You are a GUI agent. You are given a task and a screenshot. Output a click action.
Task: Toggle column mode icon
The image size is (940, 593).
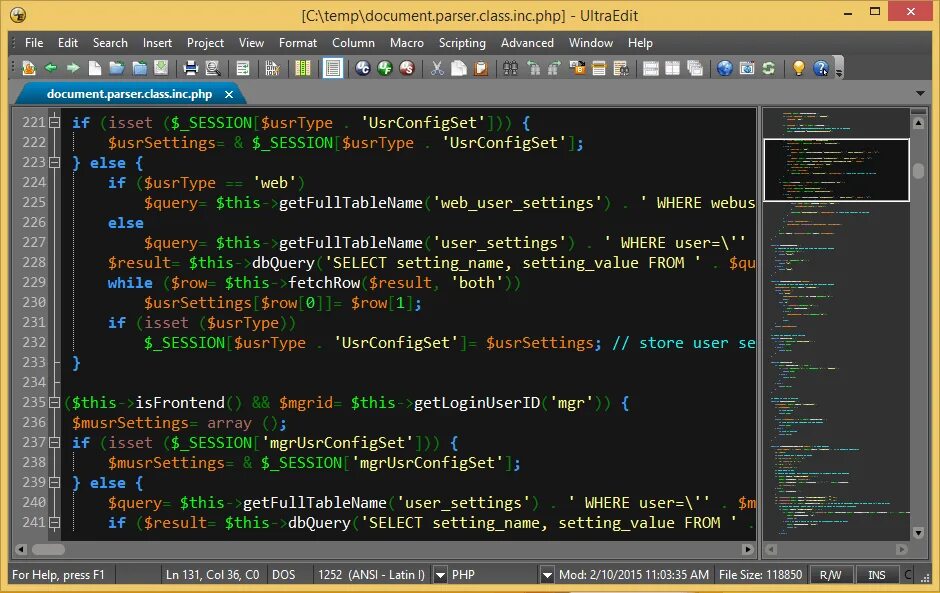pos(303,68)
